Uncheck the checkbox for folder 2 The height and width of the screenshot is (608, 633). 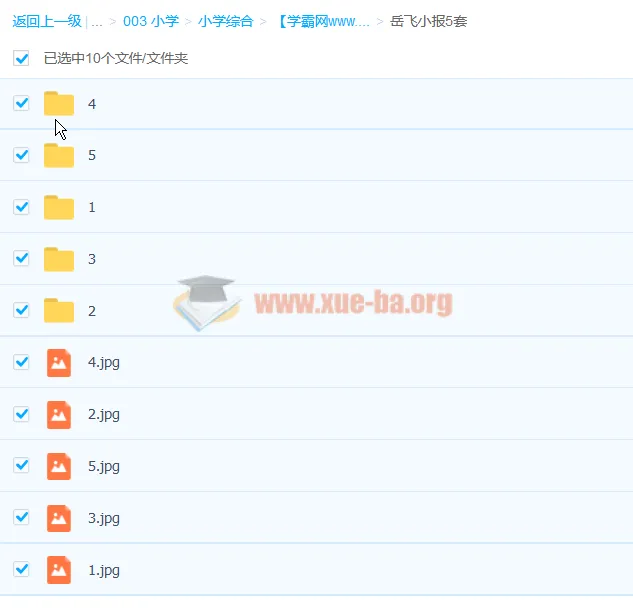click(21, 310)
